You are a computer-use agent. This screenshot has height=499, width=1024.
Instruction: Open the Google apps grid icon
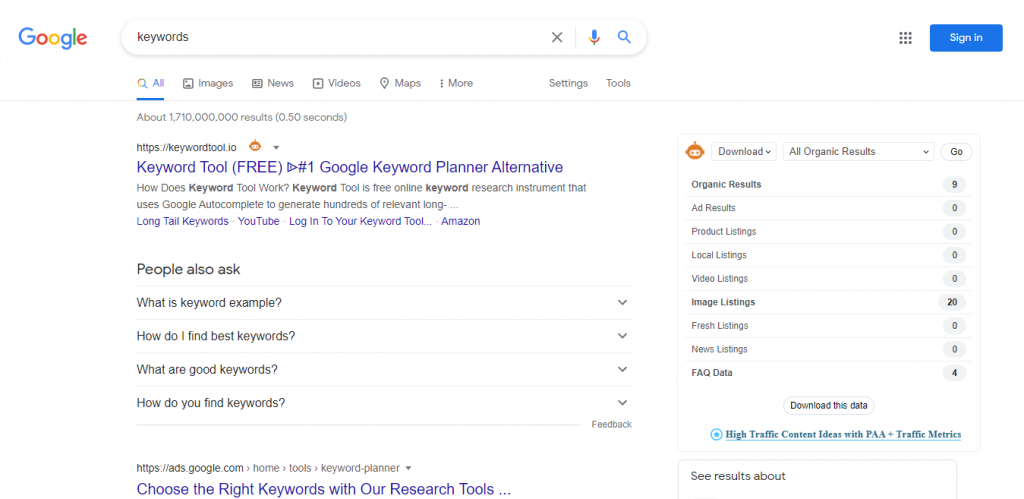pos(905,38)
